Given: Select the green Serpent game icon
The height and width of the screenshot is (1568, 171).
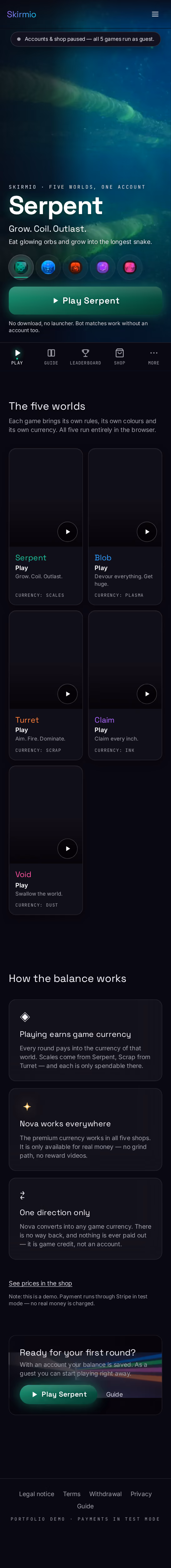Looking at the screenshot, I should [x=21, y=267].
